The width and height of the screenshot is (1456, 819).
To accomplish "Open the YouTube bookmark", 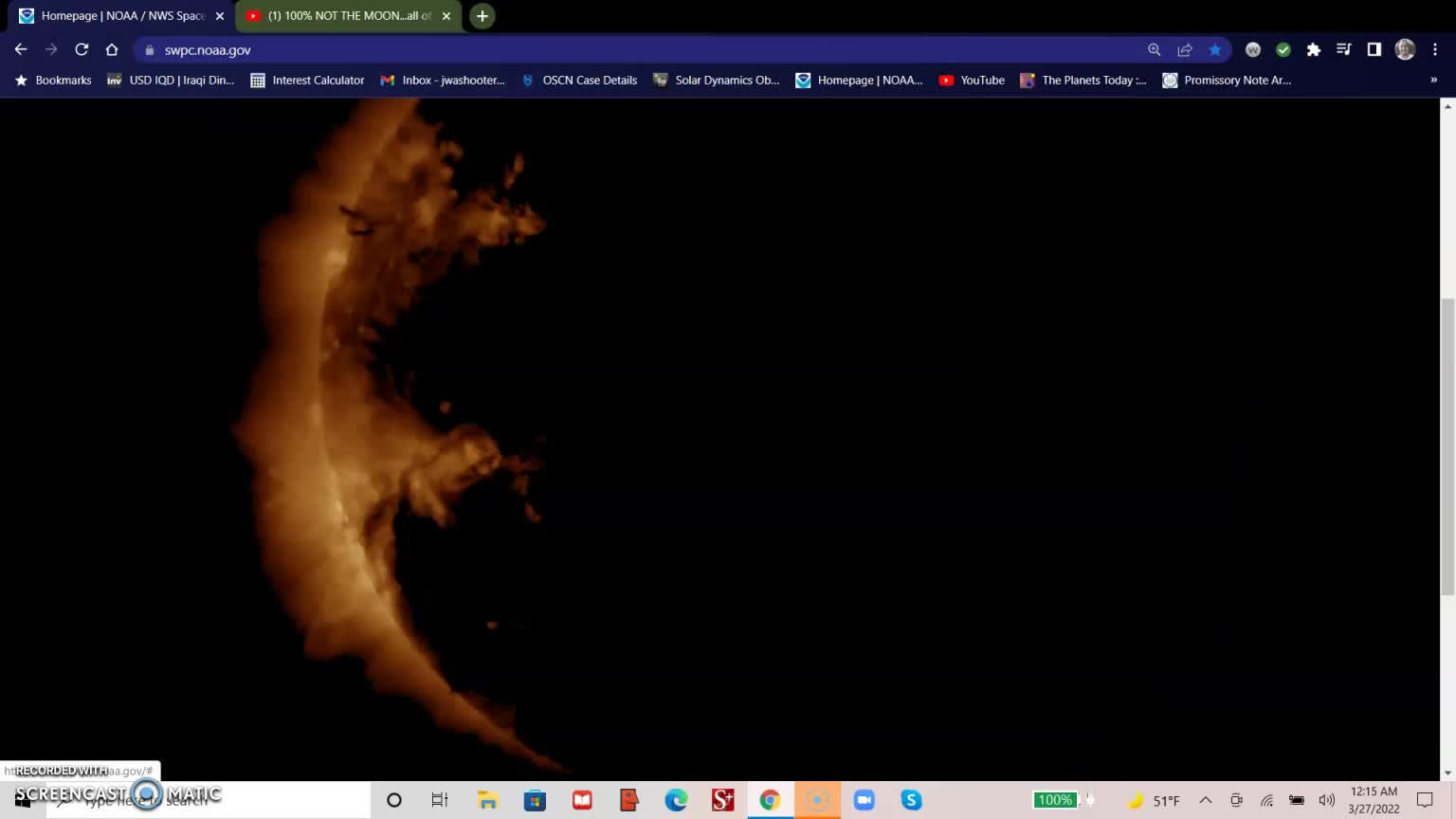I will (x=972, y=81).
